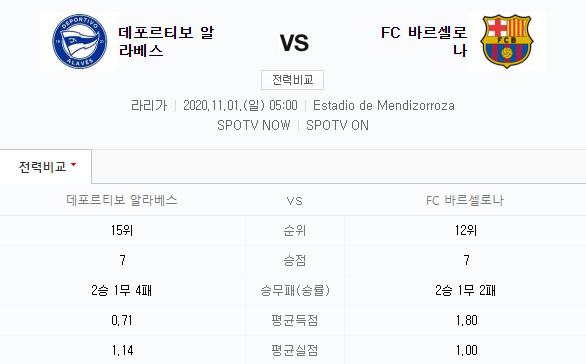Click the FC 바르셀로나 team name heading
586x364 pixels.
(424, 41)
